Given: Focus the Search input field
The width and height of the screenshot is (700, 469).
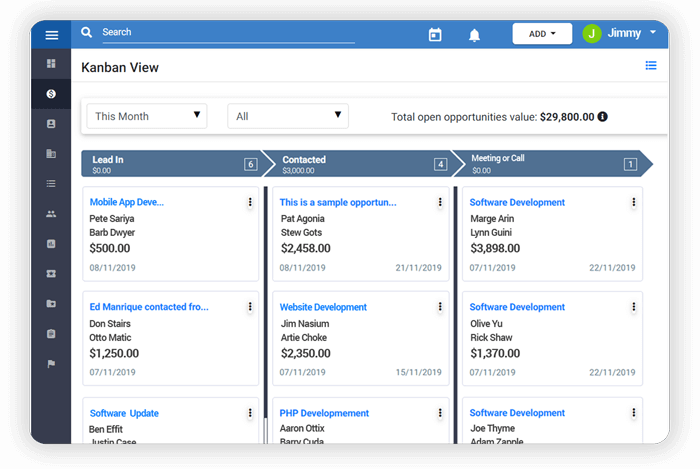Looking at the screenshot, I should [229, 33].
